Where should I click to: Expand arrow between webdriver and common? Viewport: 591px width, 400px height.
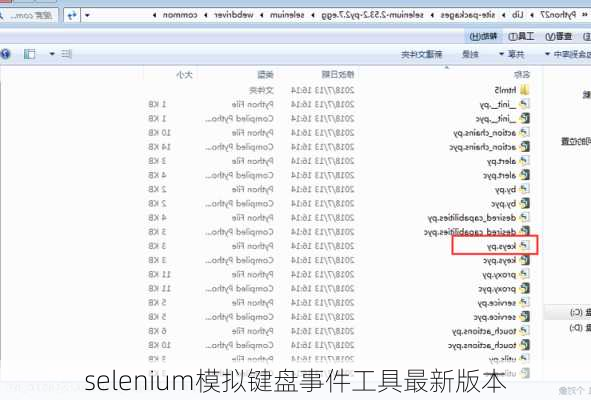click(206, 15)
